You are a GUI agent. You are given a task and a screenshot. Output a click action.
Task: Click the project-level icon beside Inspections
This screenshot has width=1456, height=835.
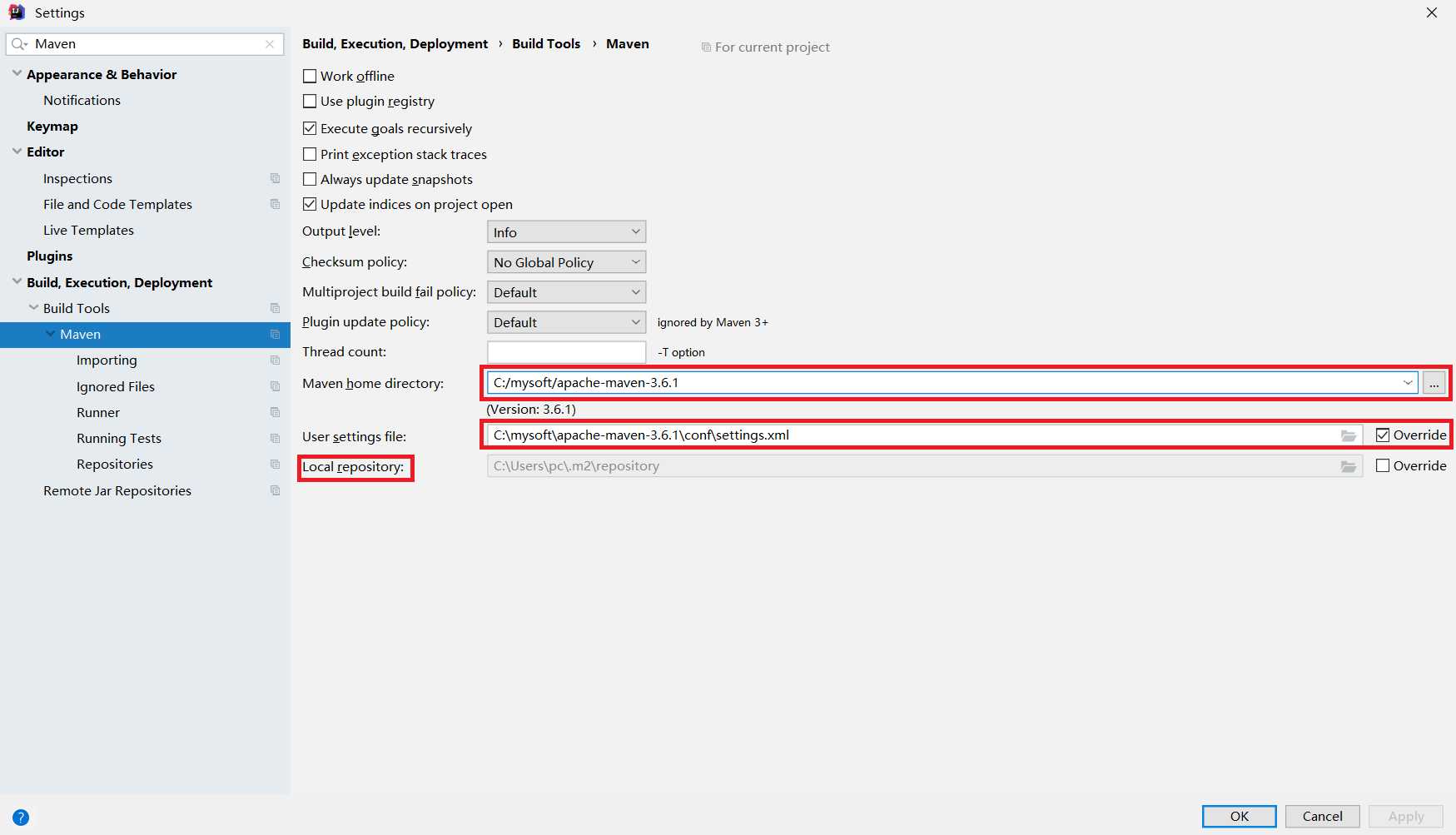[275, 178]
